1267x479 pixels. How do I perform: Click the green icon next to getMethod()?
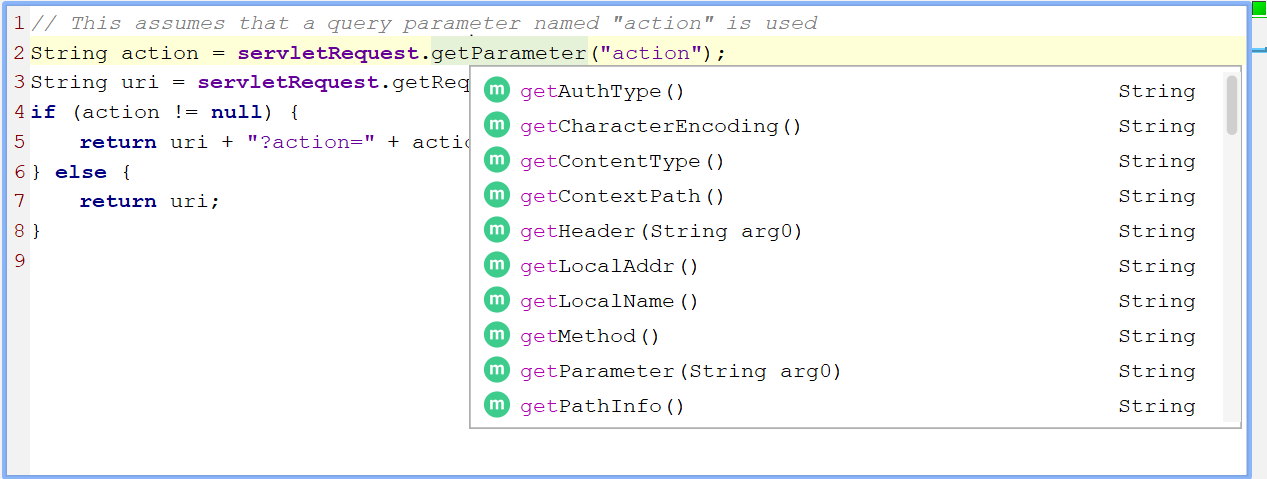tap(497, 335)
